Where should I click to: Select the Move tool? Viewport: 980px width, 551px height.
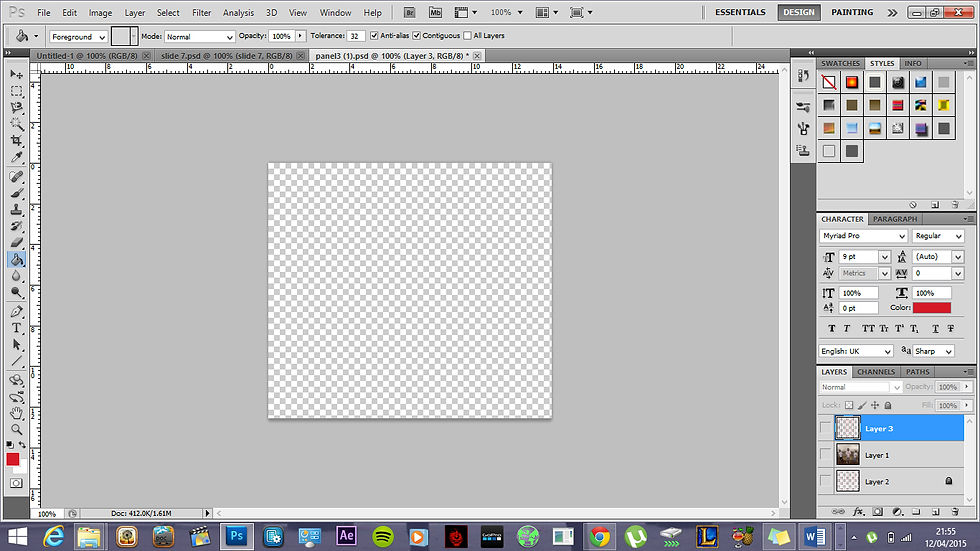click(16, 74)
